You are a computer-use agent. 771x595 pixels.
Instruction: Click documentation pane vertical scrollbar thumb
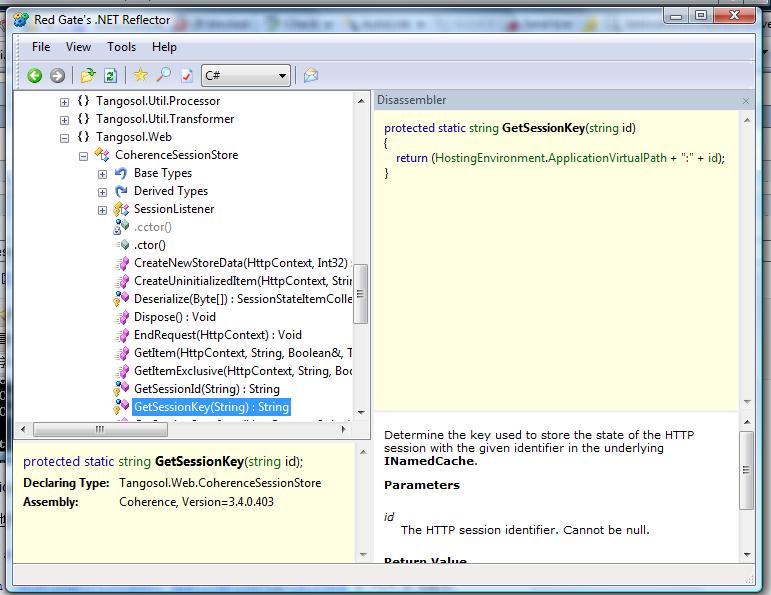pyautogui.click(x=746, y=470)
